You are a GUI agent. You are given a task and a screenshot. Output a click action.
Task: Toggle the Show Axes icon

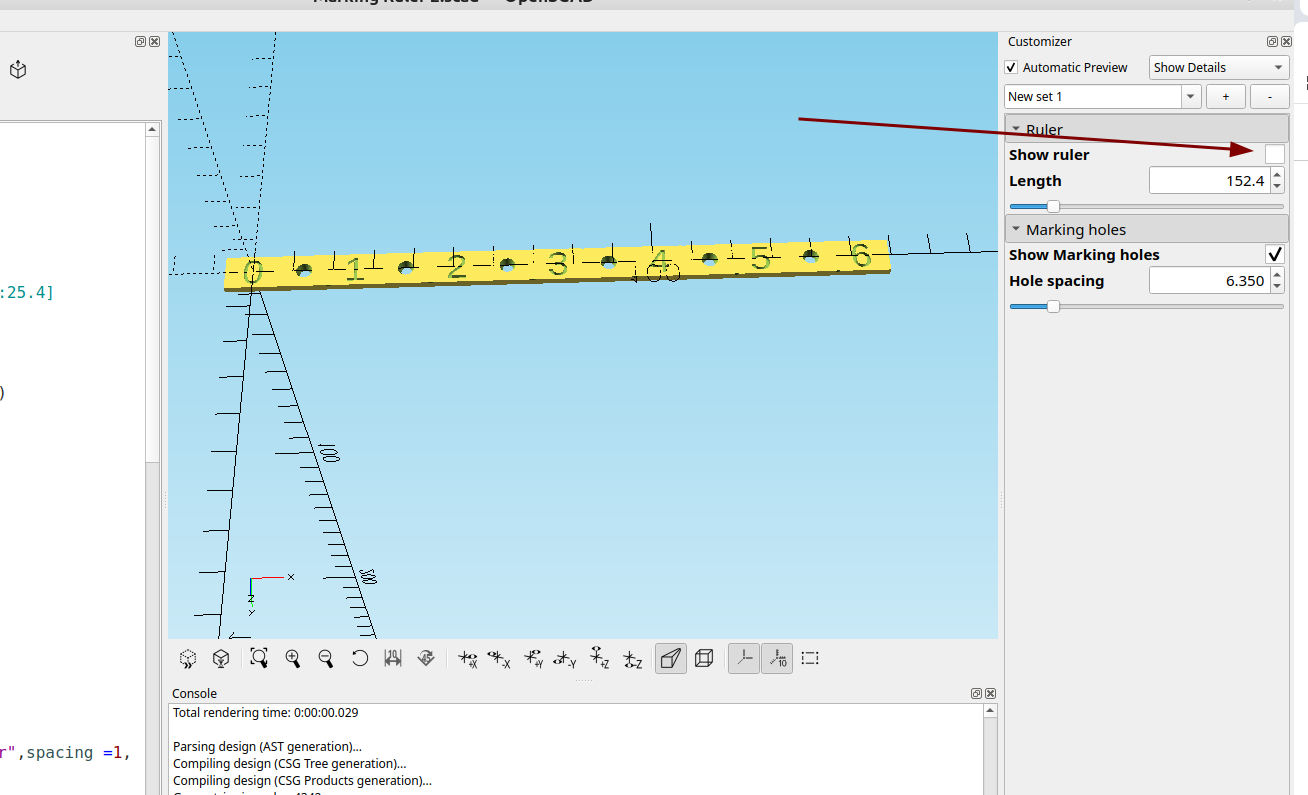click(x=743, y=658)
